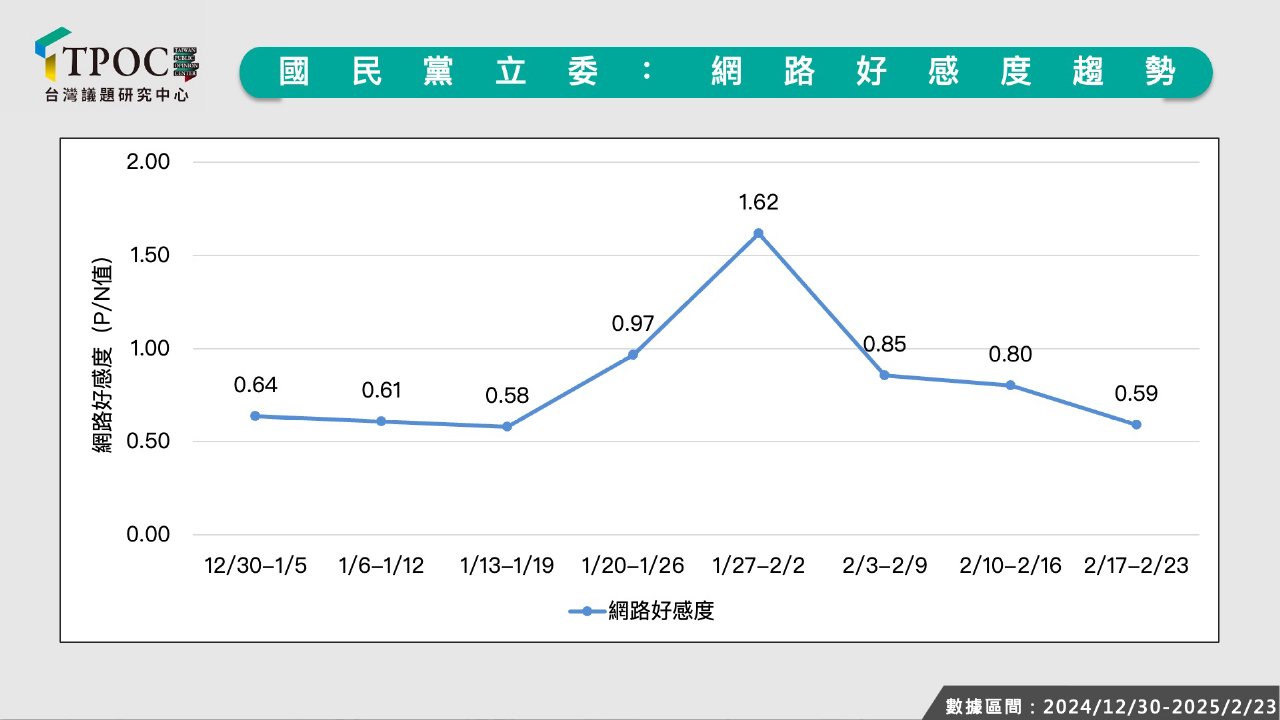Select the 0.58 data point marker
Screen dimensions: 1280x720
click(x=507, y=427)
